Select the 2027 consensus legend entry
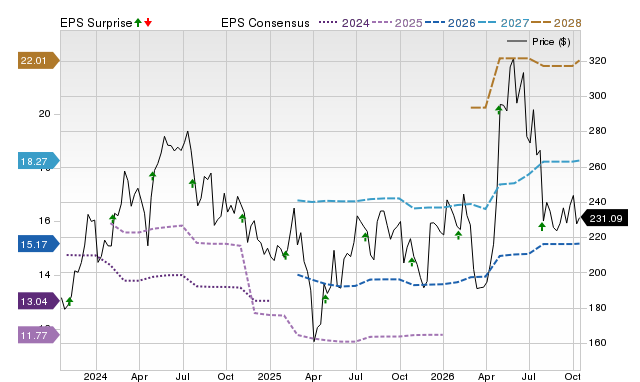This screenshot has height=382, width=640. (x=503, y=23)
